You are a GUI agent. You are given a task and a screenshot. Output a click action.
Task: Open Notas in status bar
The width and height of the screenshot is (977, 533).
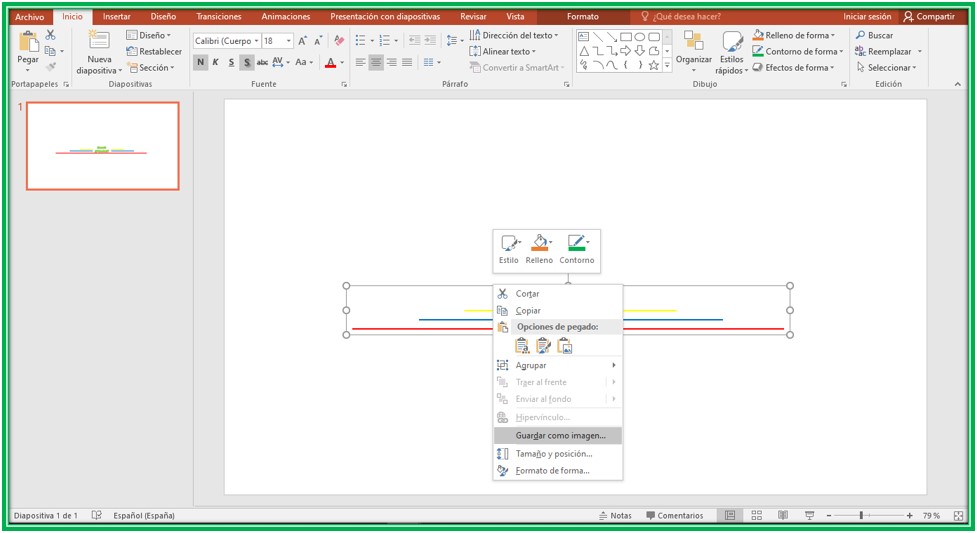(x=615, y=516)
